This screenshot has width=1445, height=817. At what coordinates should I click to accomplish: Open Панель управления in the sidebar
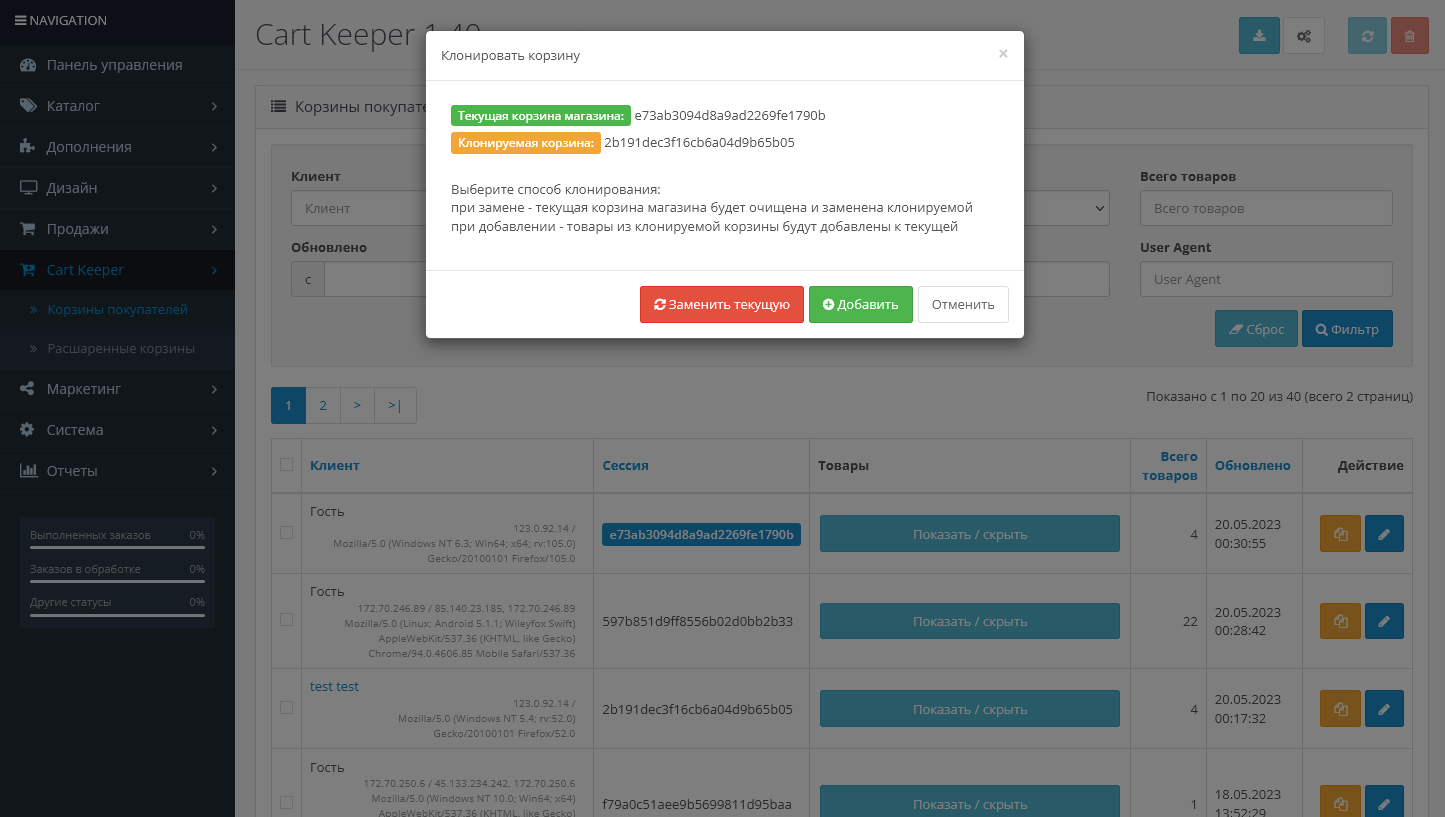click(x=117, y=64)
